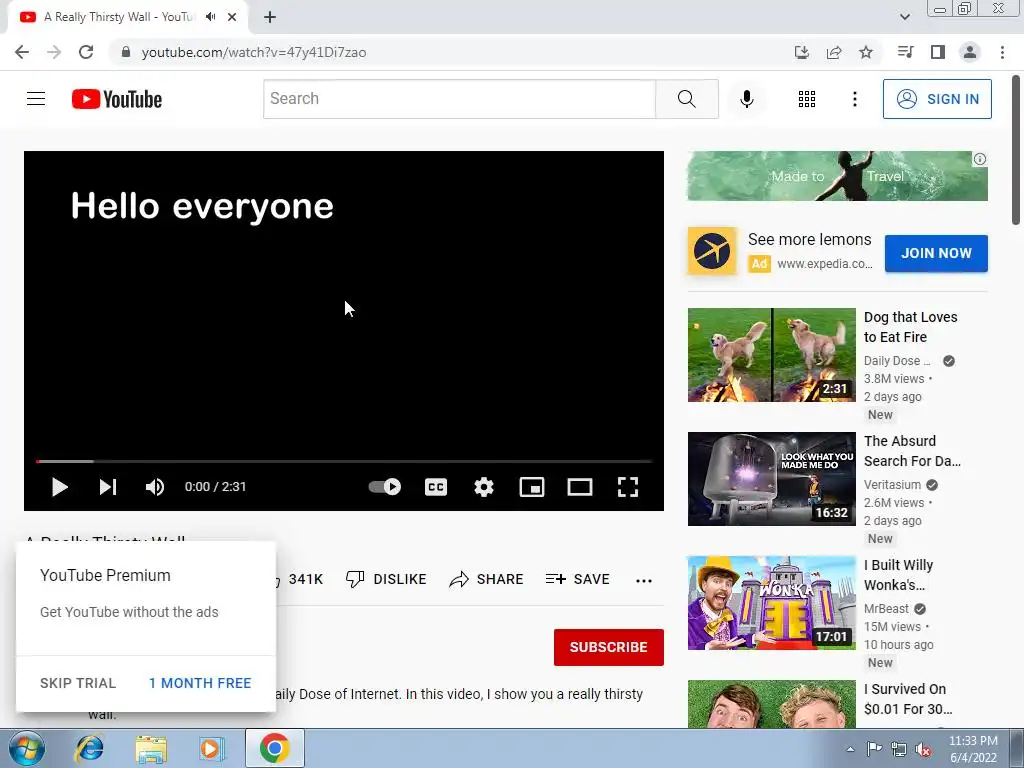Share the video via Share button

pos(487,579)
